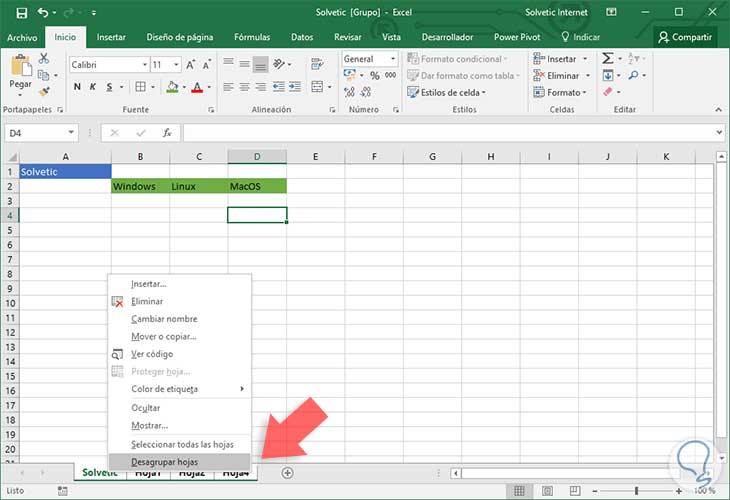Align text to the top
Screen dimensions: 730x500
tap(228, 63)
